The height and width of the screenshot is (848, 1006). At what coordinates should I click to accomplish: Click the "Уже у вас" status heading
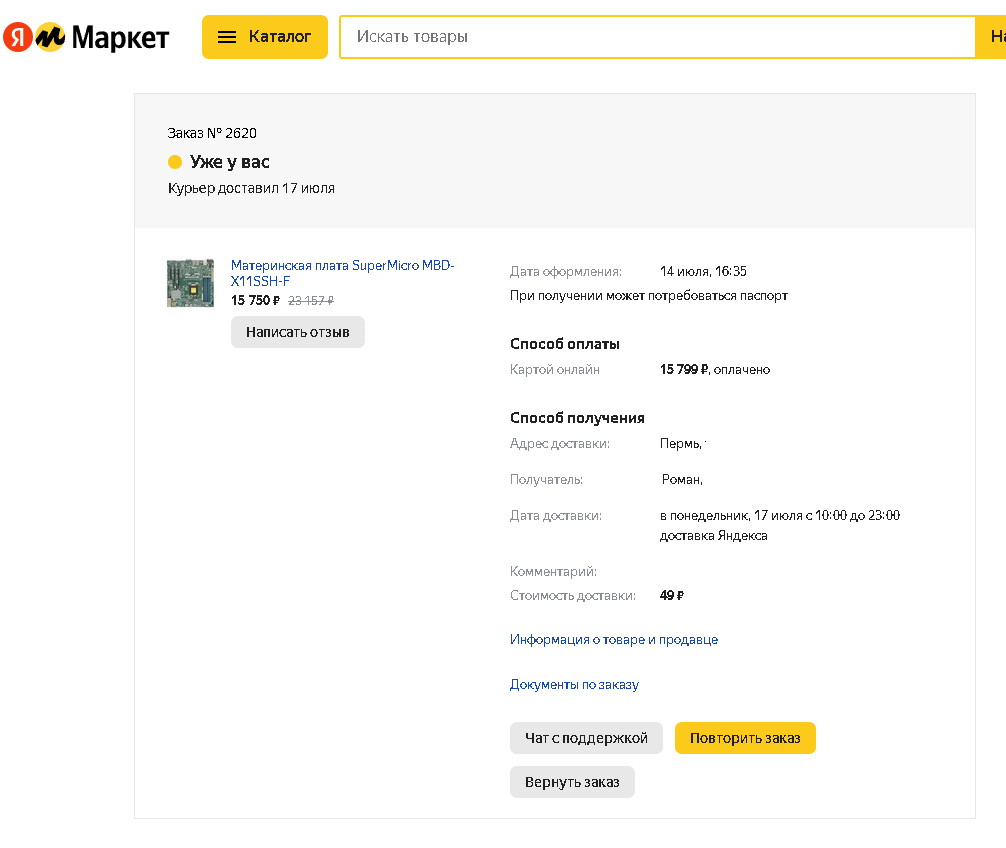click(229, 162)
